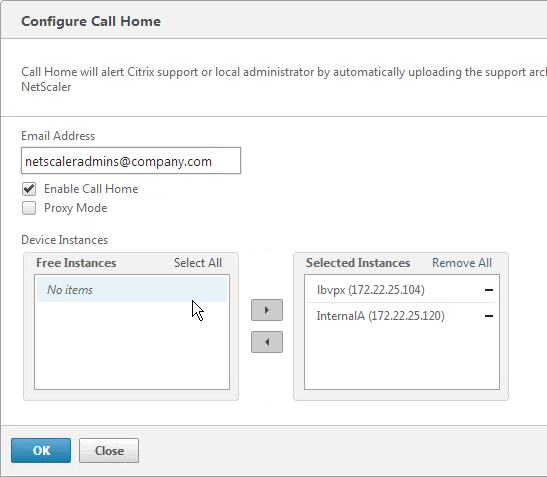This screenshot has width=547, height=477.
Task: Click empty area of Free Instances list
Action: (132, 345)
